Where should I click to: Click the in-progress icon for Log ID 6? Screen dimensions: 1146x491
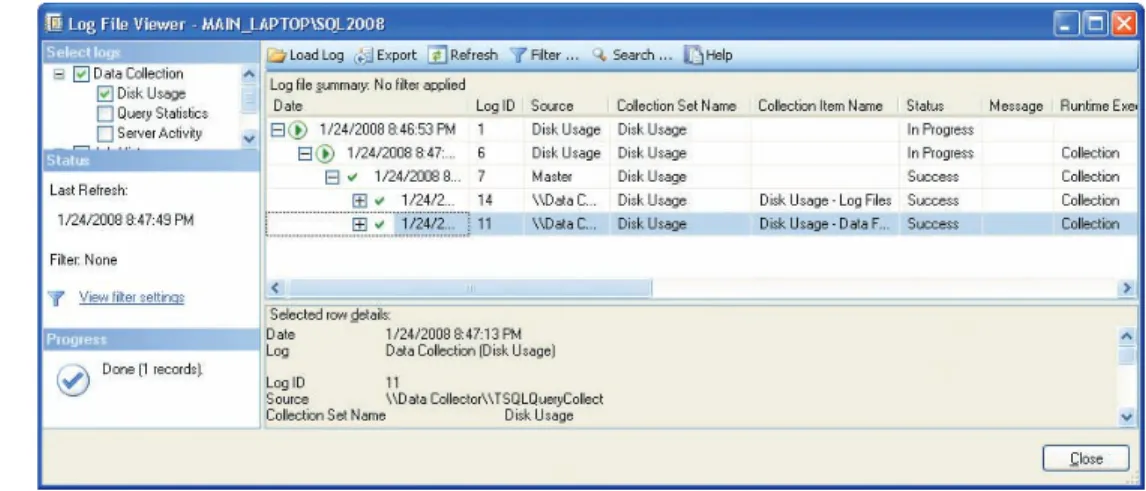tap(325, 153)
